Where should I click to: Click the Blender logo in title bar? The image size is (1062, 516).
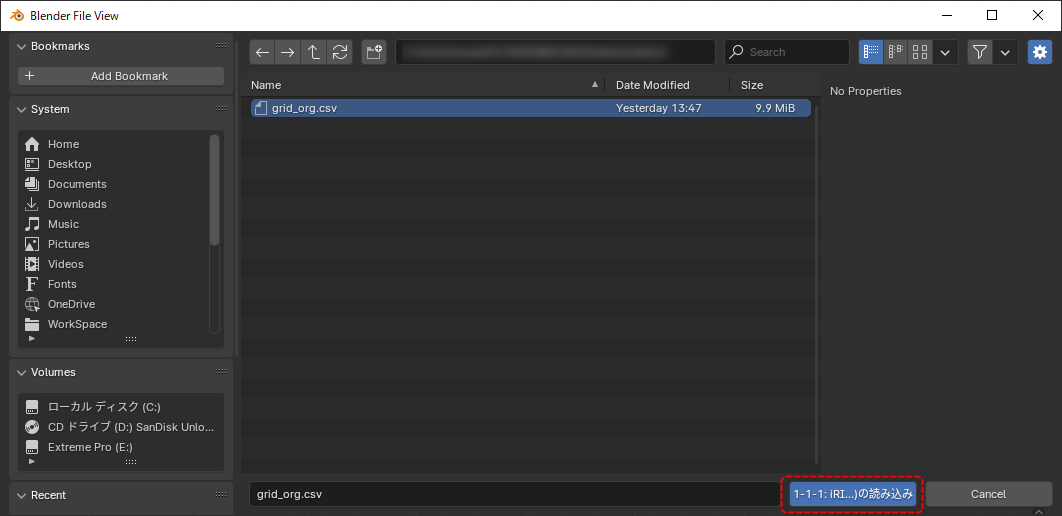click(17, 15)
